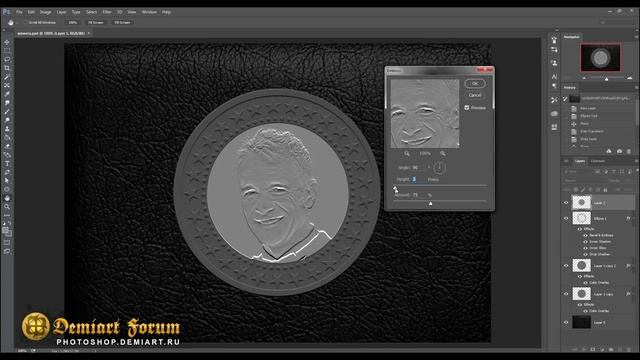Open the Filter menu
Viewport: 640px width, 360px height.
click(x=107, y=12)
